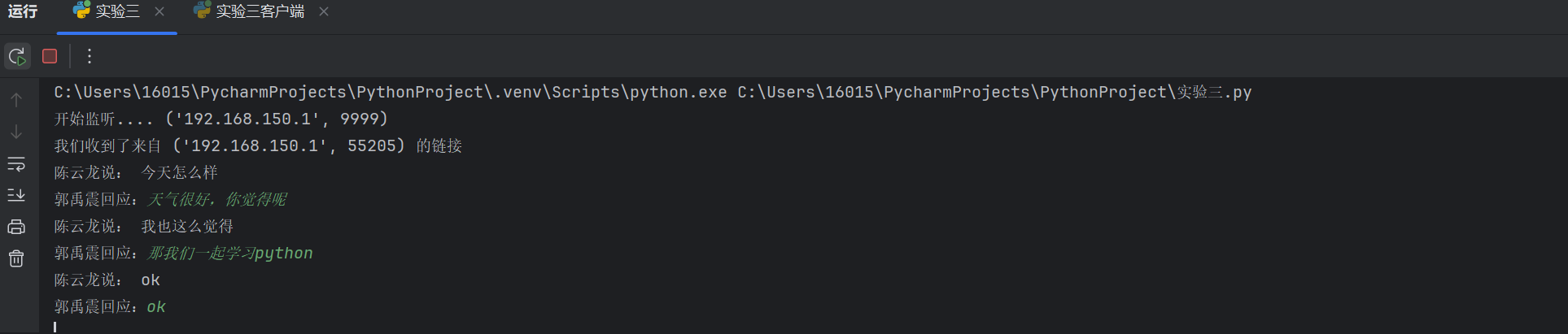Click the up arrow in the console gutter

(x=16, y=100)
